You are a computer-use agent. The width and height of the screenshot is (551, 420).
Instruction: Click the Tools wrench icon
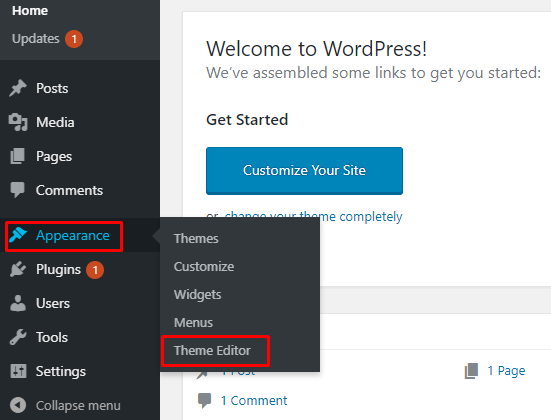pyautogui.click(x=18, y=337)
